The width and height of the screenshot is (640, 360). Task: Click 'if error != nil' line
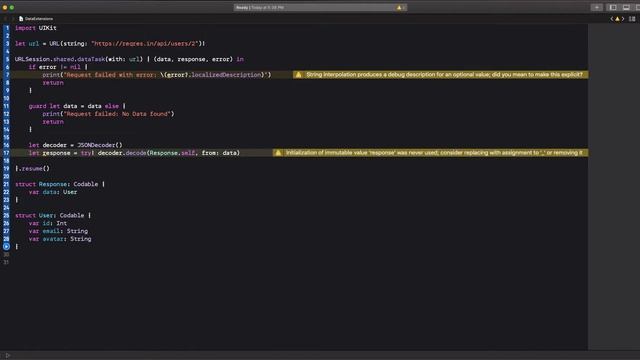[58, 67]
